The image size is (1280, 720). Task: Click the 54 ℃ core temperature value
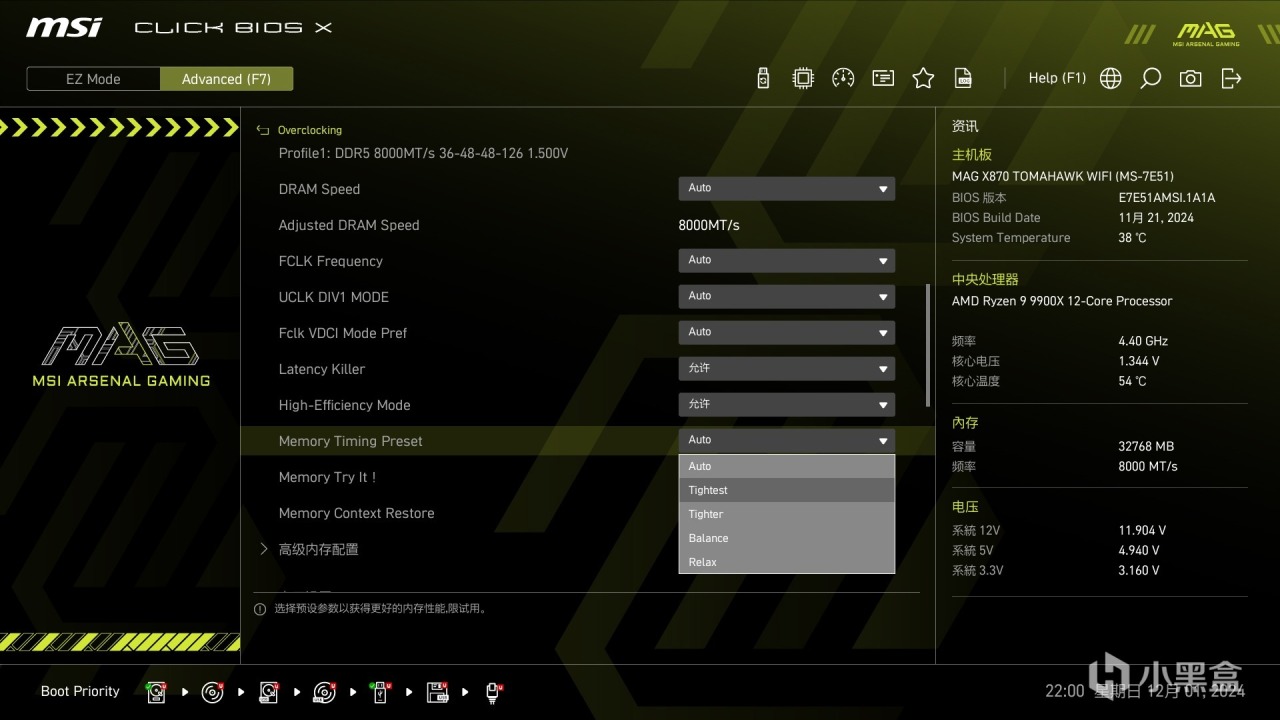pos(1132,381)
